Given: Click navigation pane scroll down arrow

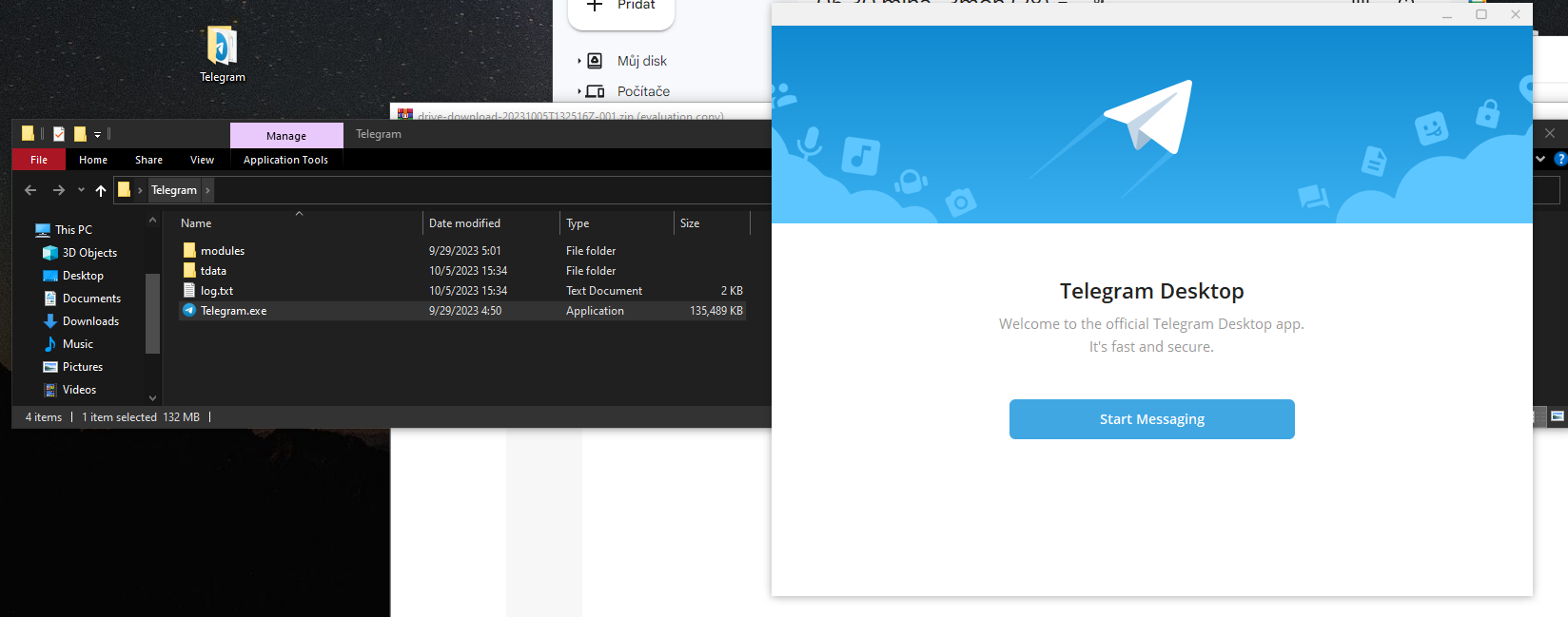Looking at the screenshot, I should (x=152, y=398).
